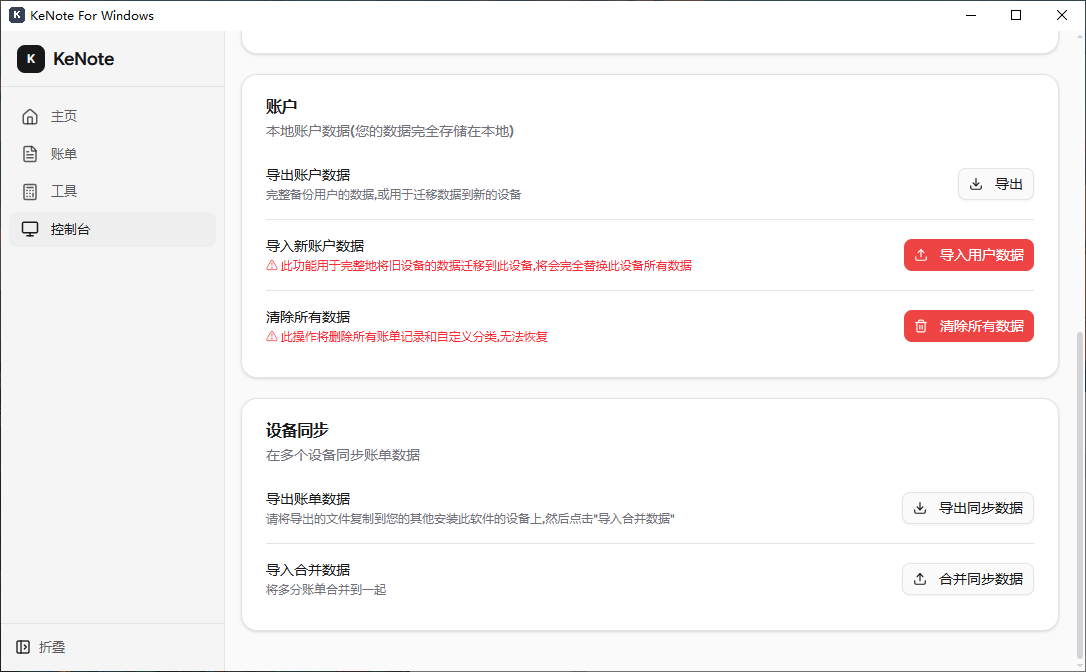Viewport: 1086px width, 672px height.
Task: Click the 清除所有数据 row label text
Action: coord(308,317)
